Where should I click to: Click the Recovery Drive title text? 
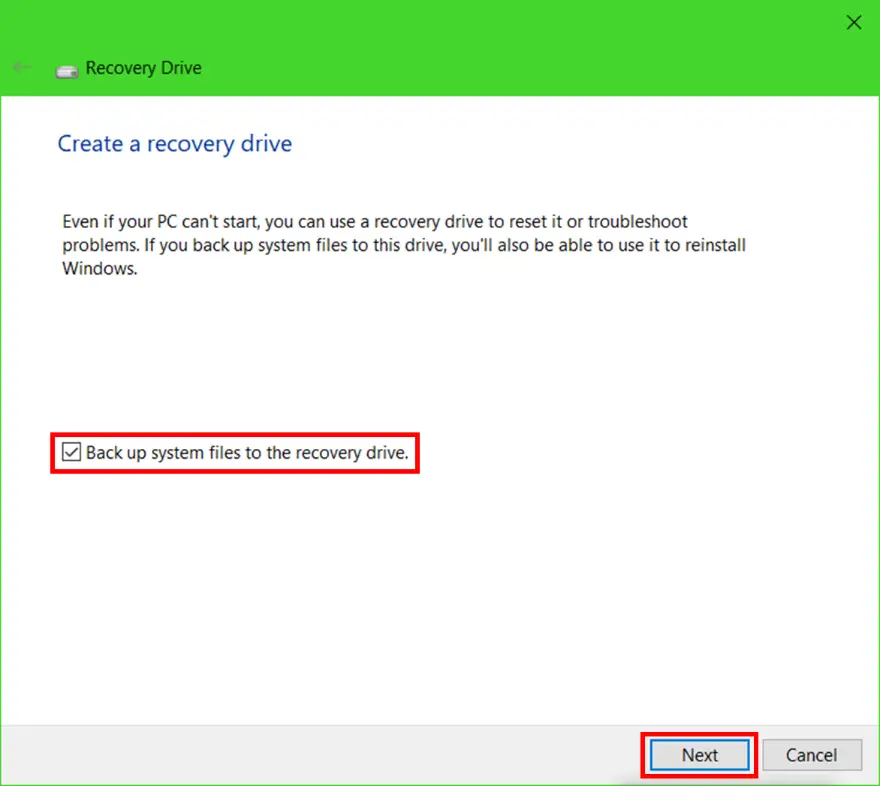[x=143, y=68]
